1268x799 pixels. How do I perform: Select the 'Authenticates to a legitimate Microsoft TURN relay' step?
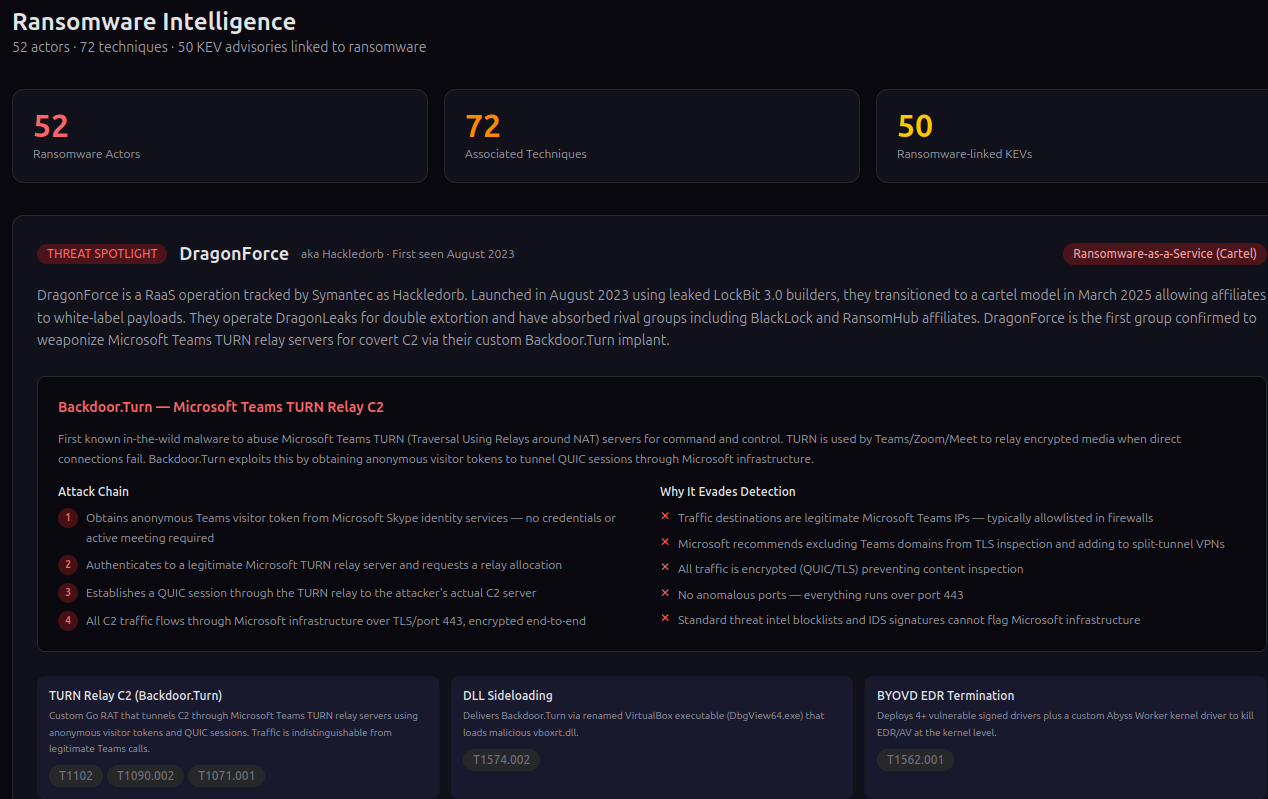[324, 565]
